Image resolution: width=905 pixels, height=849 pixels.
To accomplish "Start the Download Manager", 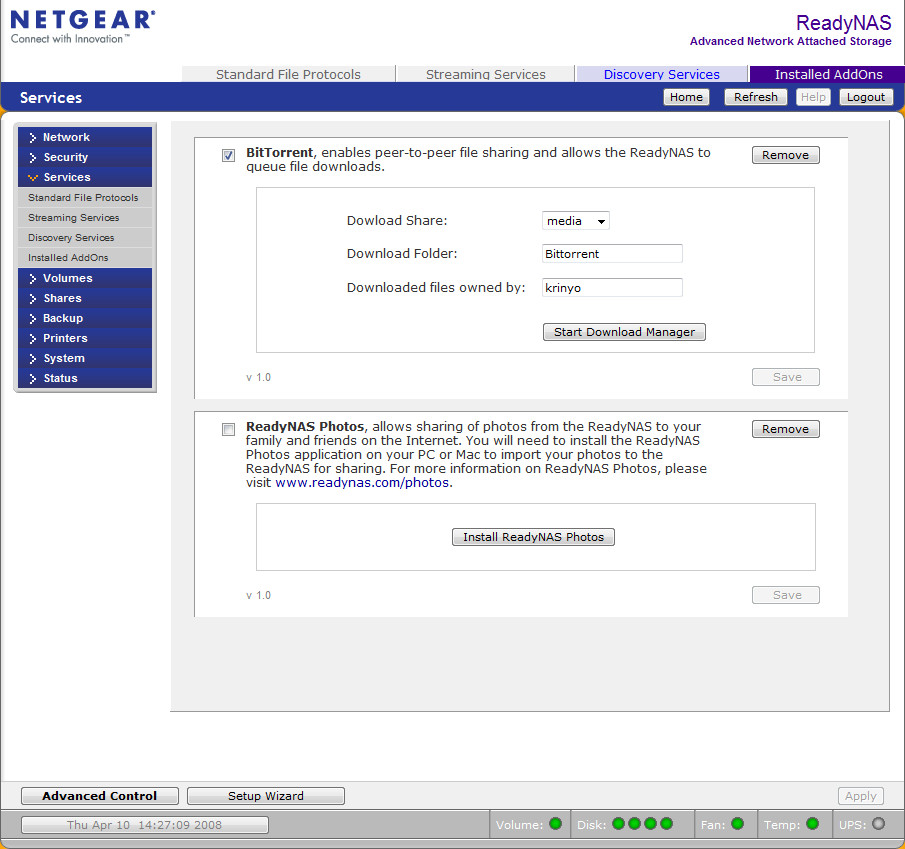I will tap(624, 332).
